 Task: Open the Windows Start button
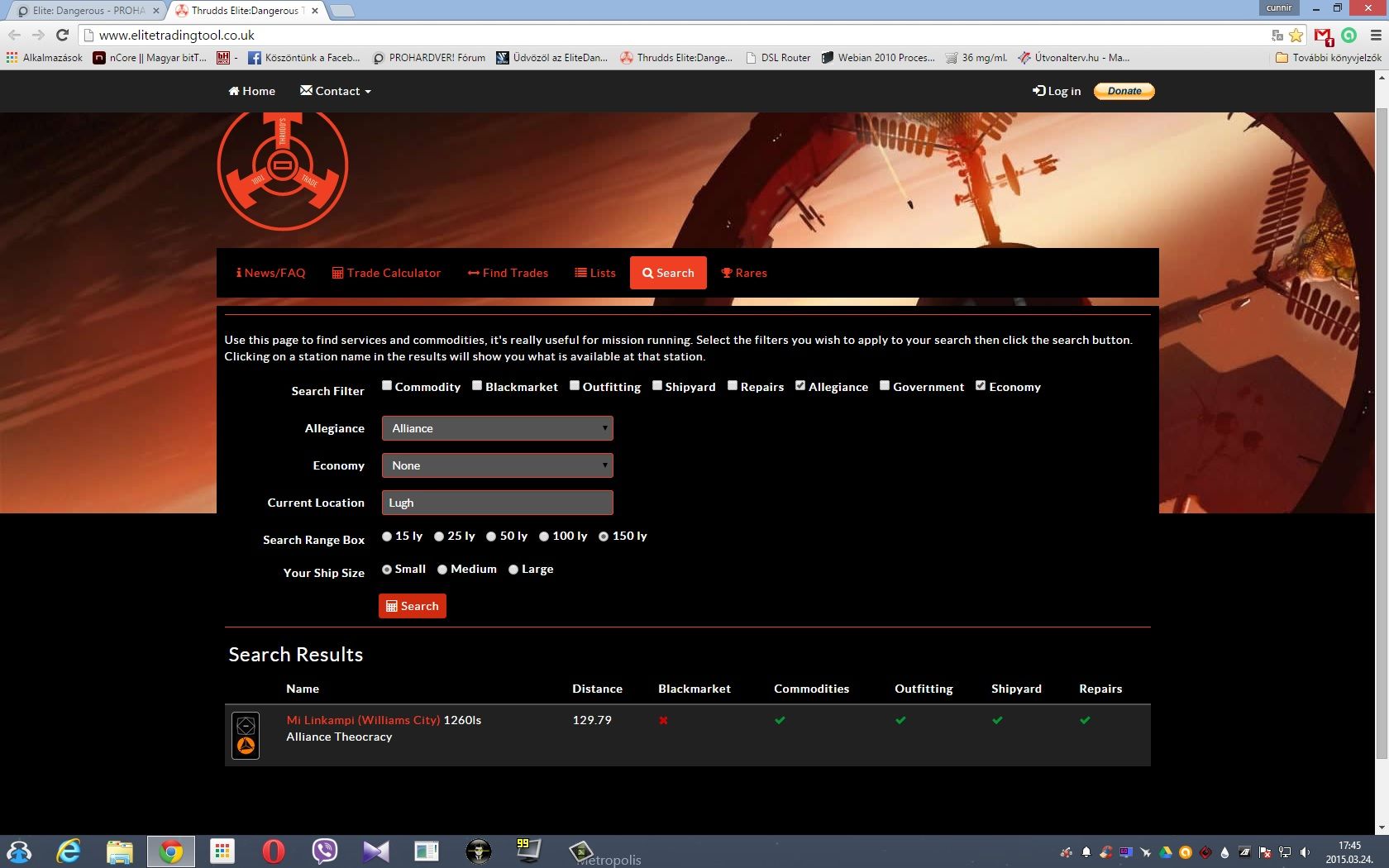(18, 851)
